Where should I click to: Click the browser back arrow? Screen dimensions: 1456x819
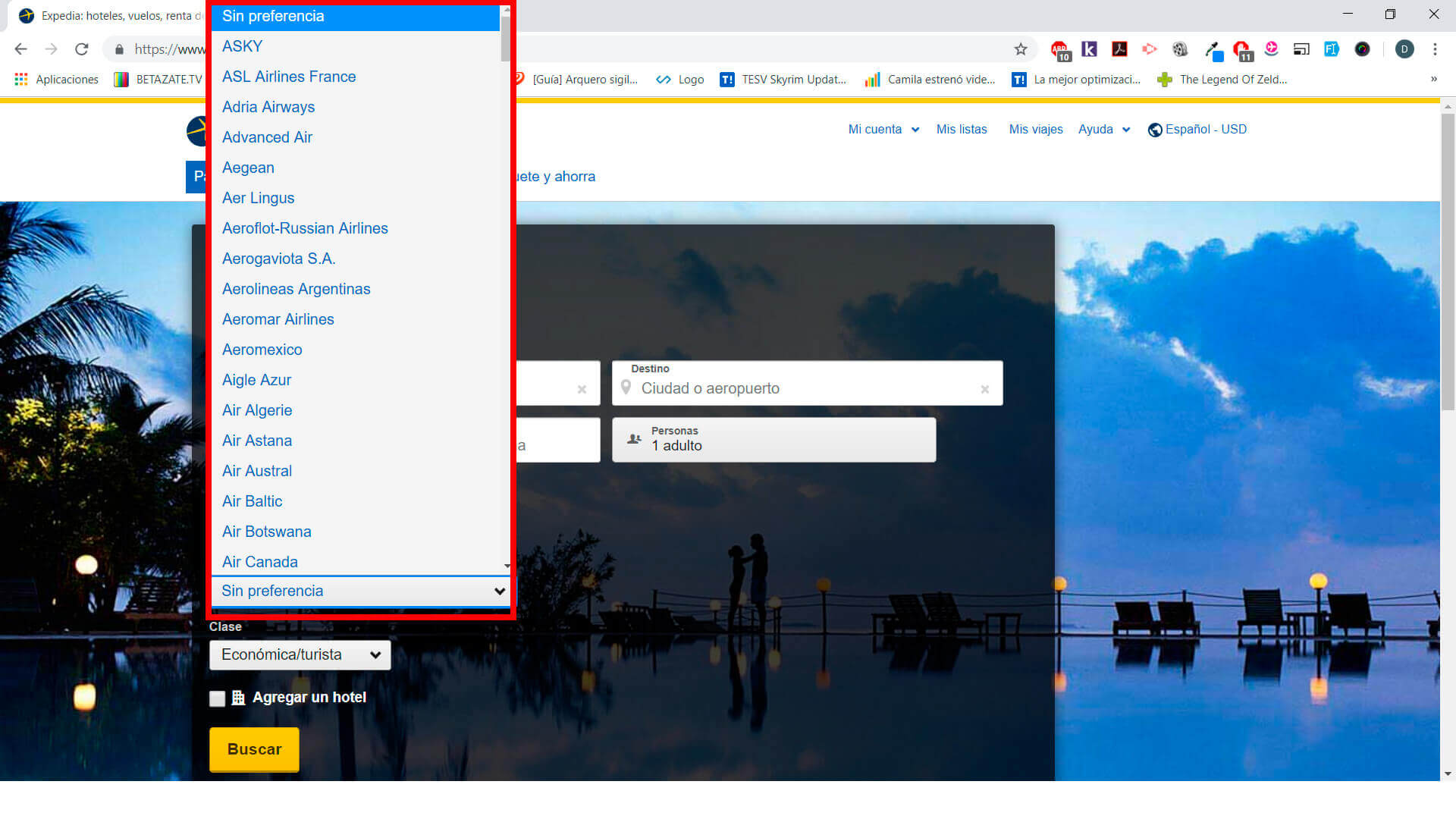[x=20, y=49]
